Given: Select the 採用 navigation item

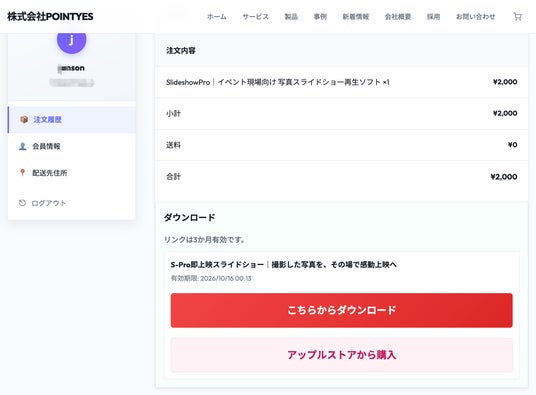Looking at the screenshot, I should (433, 16).
